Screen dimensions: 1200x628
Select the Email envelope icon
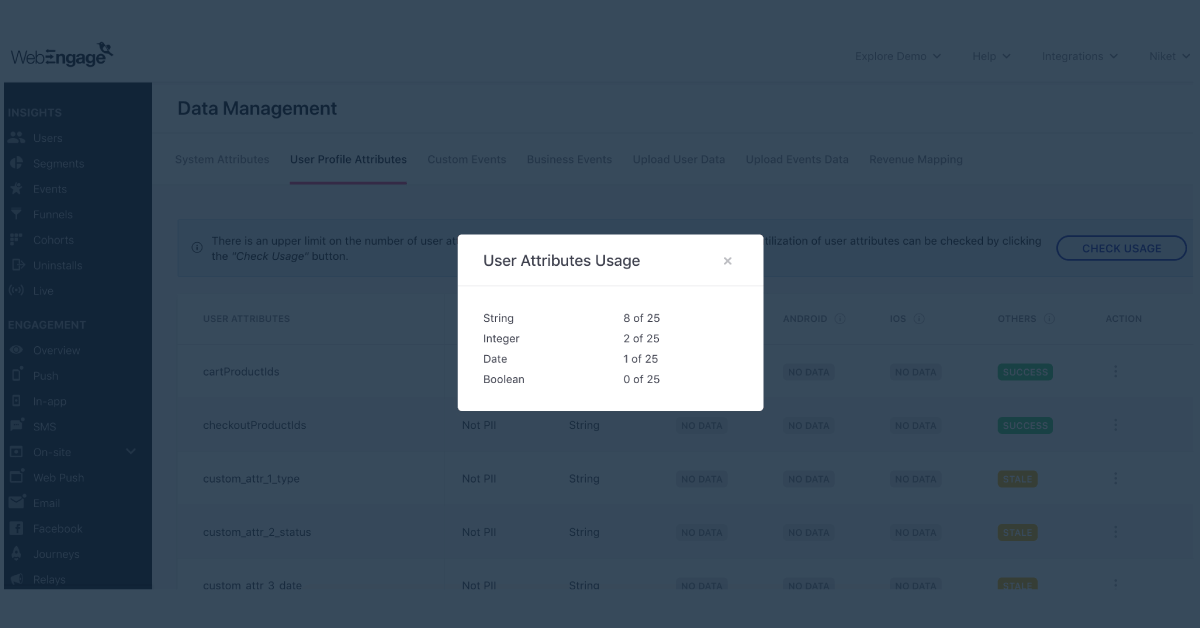coord(16,503)
